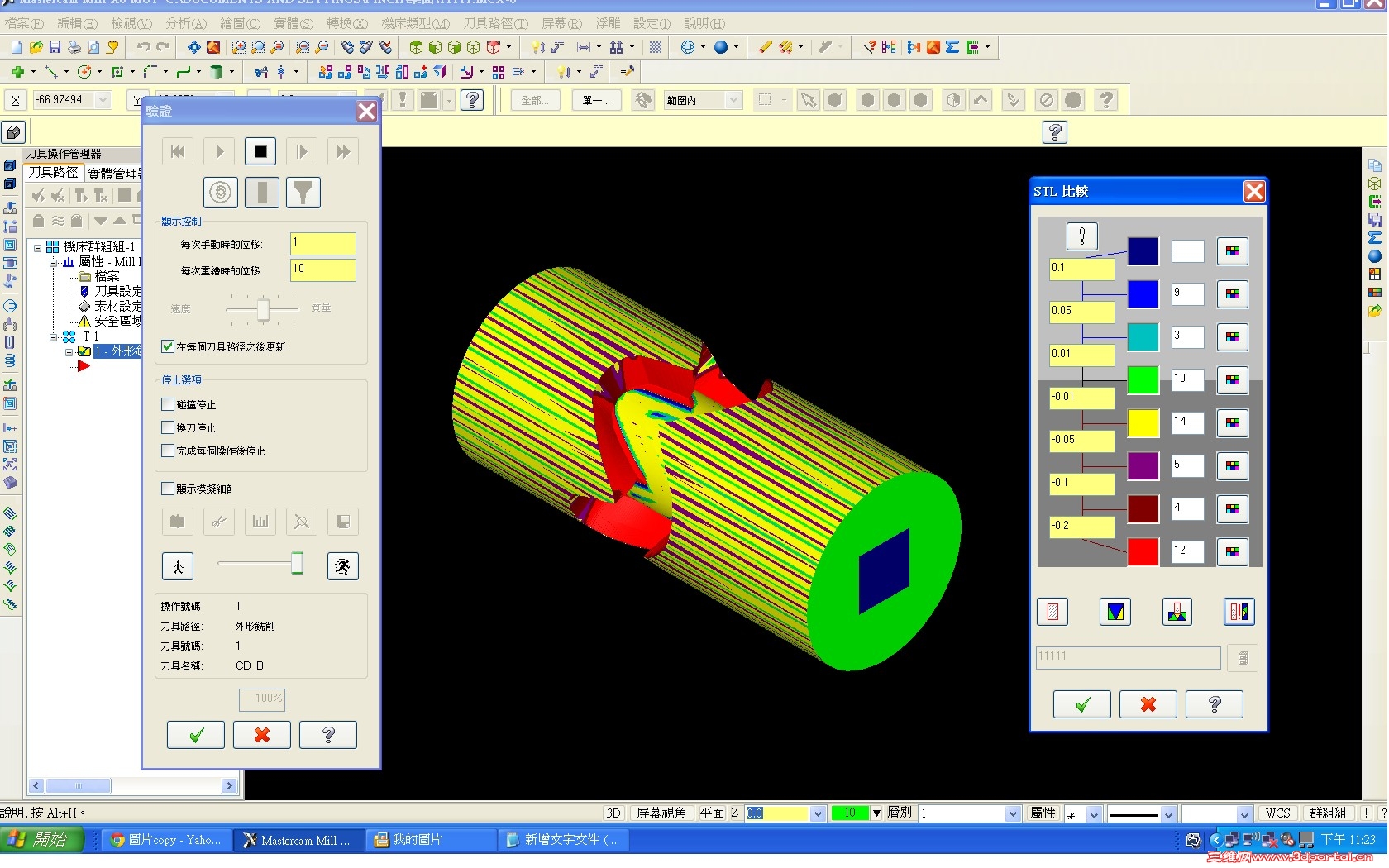Click the Windows 開始 Start button
The width and height of the screenshot is (1389, 868).
[42, 840]
